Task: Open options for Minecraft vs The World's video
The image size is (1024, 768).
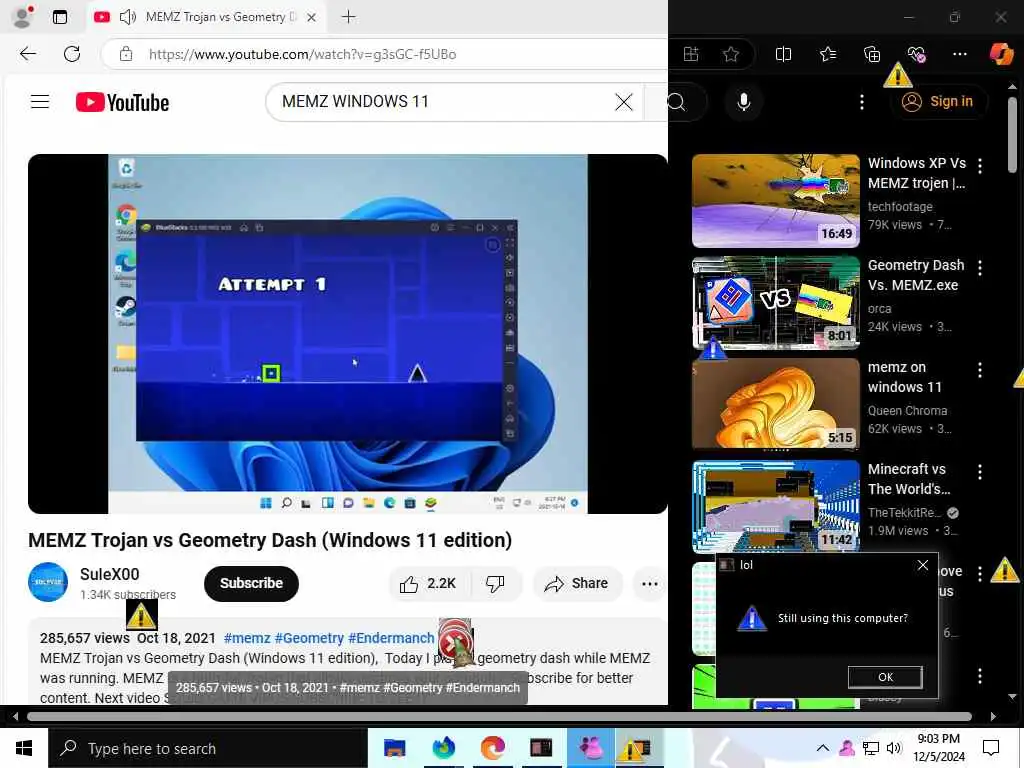Action: click(980, 472)
